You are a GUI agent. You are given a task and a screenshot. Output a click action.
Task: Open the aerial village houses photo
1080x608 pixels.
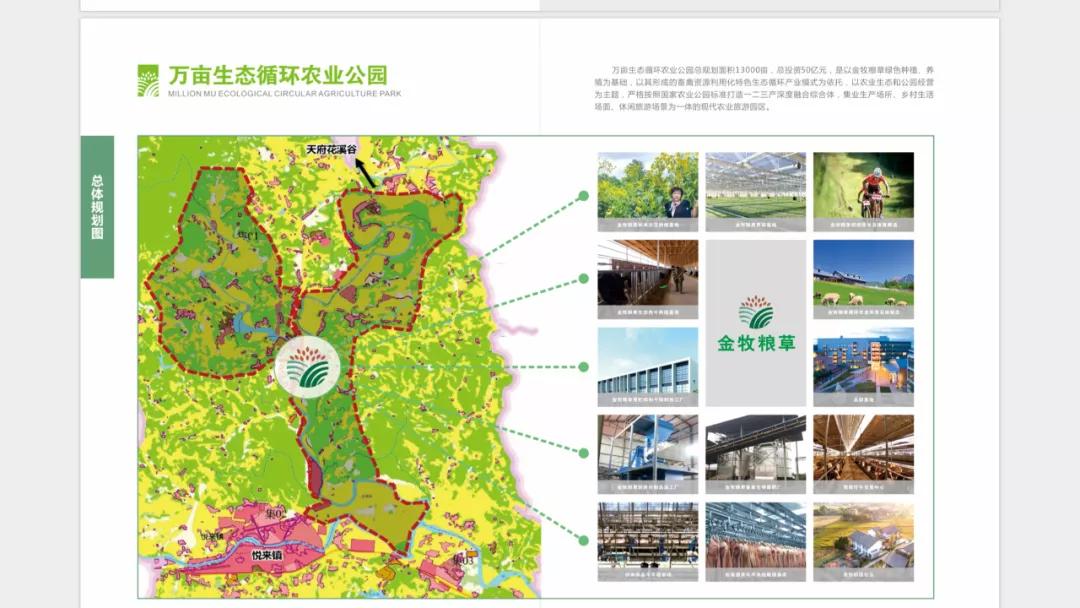pyautogui.click(x=863, y=541)
